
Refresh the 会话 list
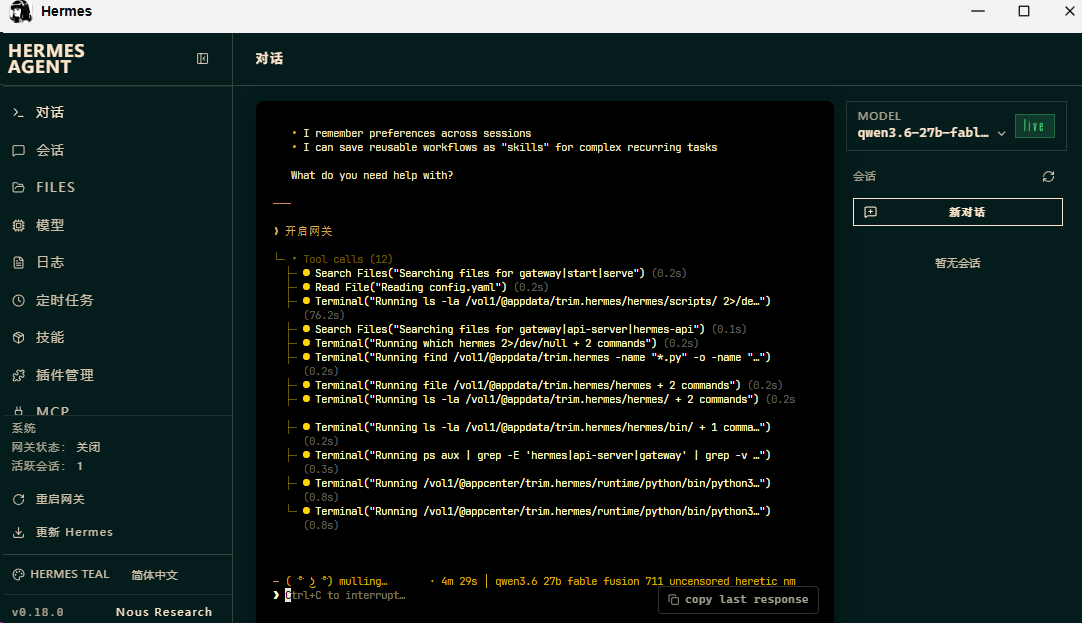pos(1048,177)
